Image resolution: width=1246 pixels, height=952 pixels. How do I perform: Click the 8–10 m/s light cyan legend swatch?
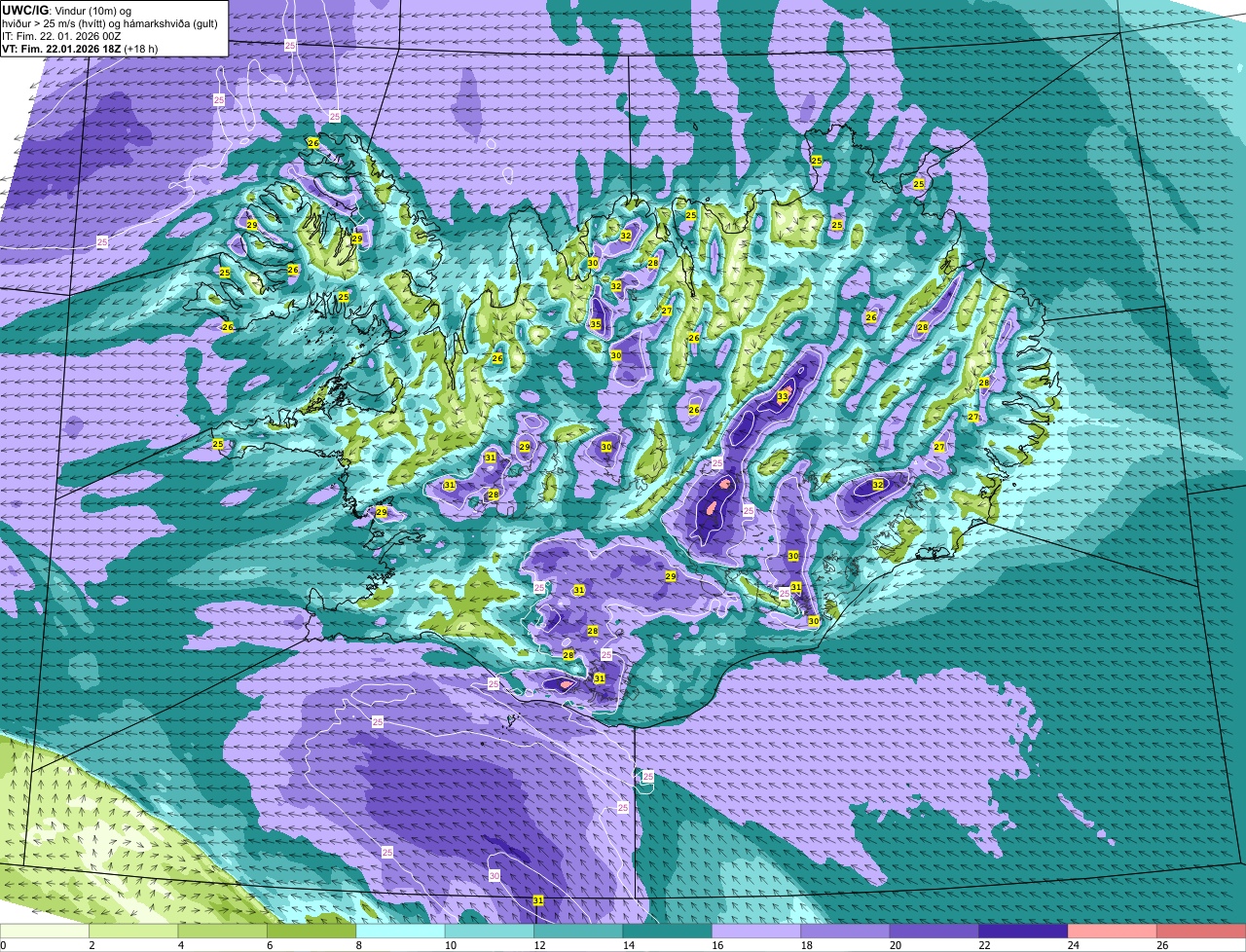(x=401, y=931)
